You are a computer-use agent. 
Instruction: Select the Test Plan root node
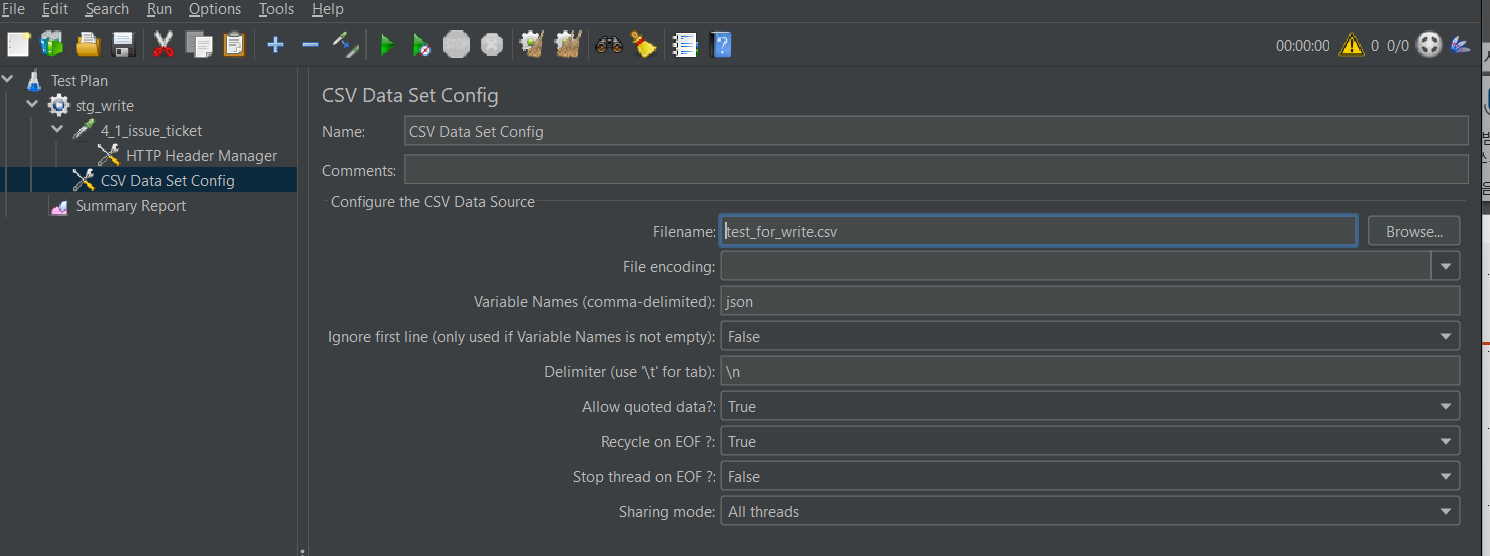[79, 81]
